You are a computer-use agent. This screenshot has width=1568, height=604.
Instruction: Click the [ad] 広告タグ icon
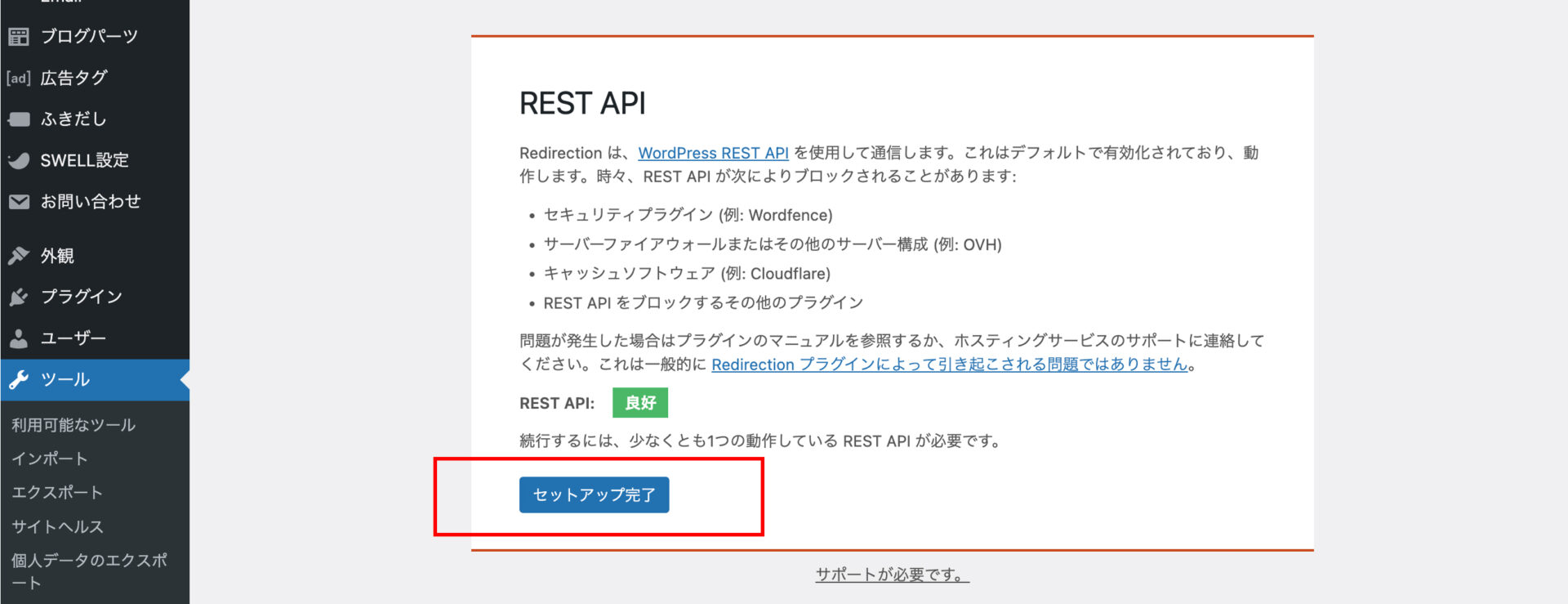[x=19, y=78]
